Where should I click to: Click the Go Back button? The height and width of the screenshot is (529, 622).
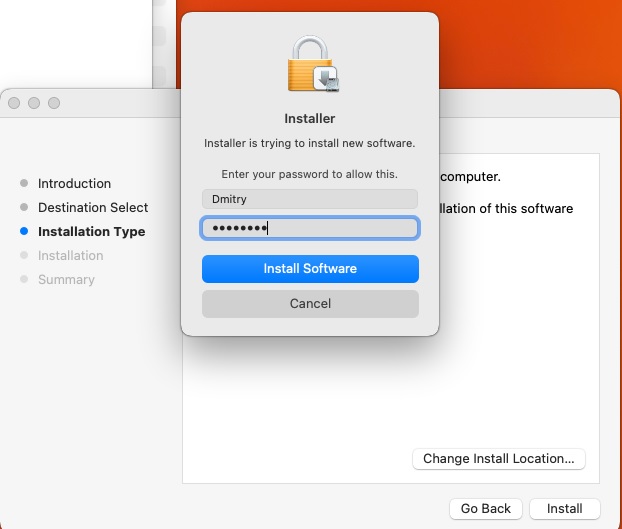tap(485, 508)
